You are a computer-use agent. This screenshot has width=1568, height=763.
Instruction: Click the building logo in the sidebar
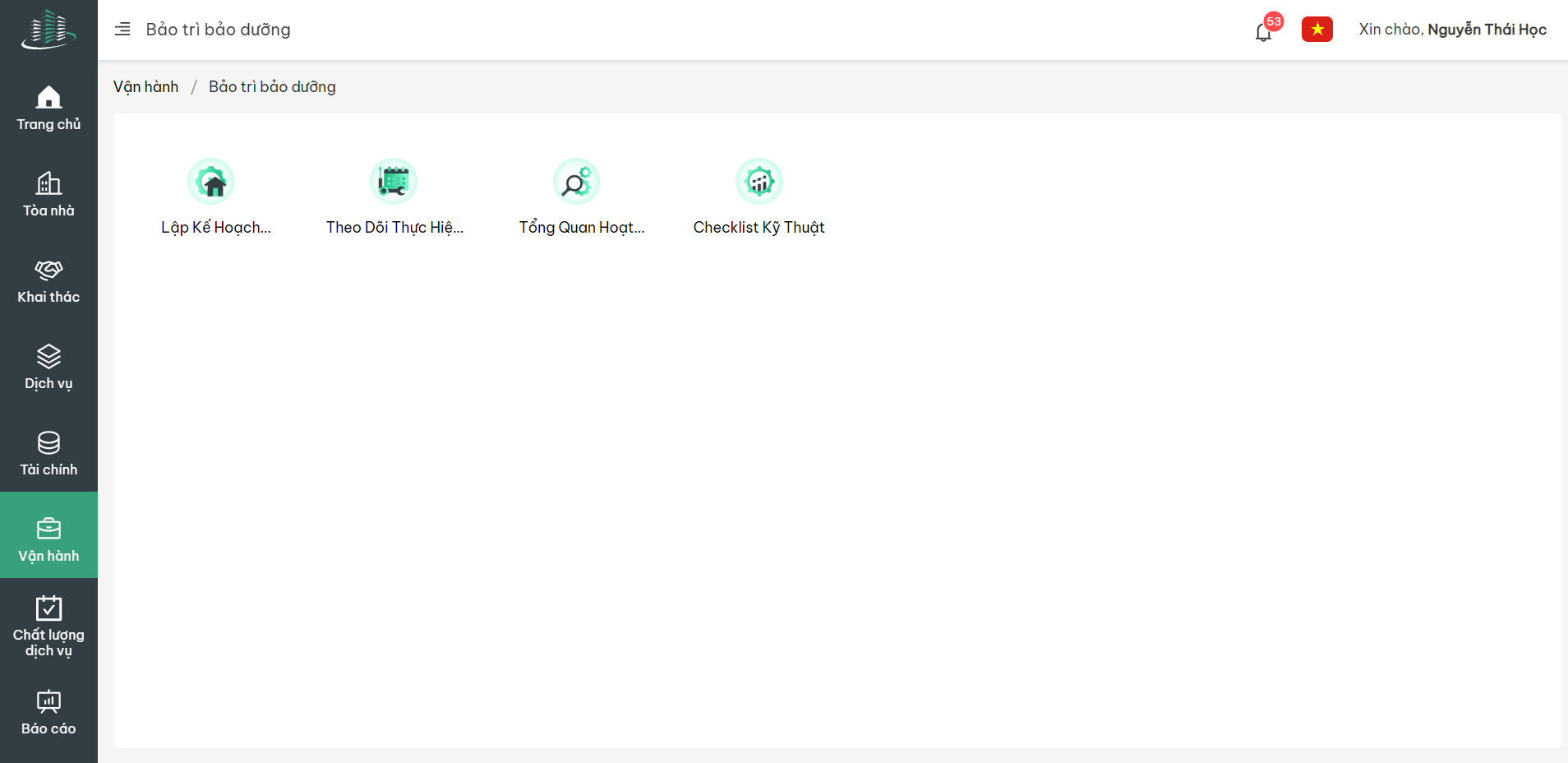(48, 30)
